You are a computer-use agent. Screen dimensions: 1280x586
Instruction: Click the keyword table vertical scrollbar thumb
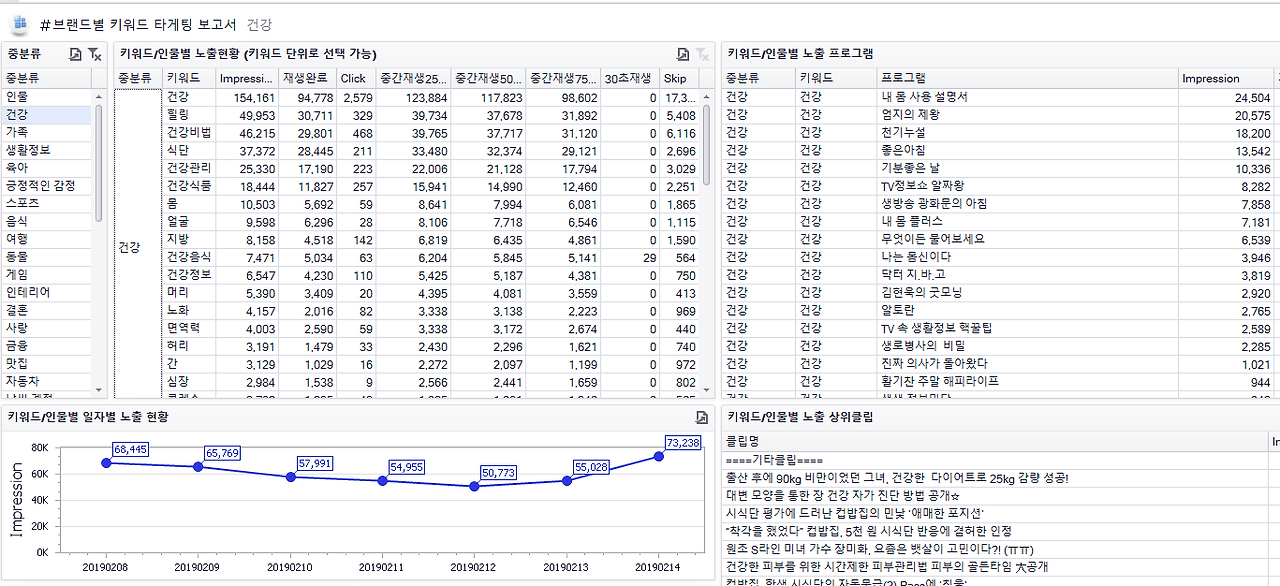706,145
